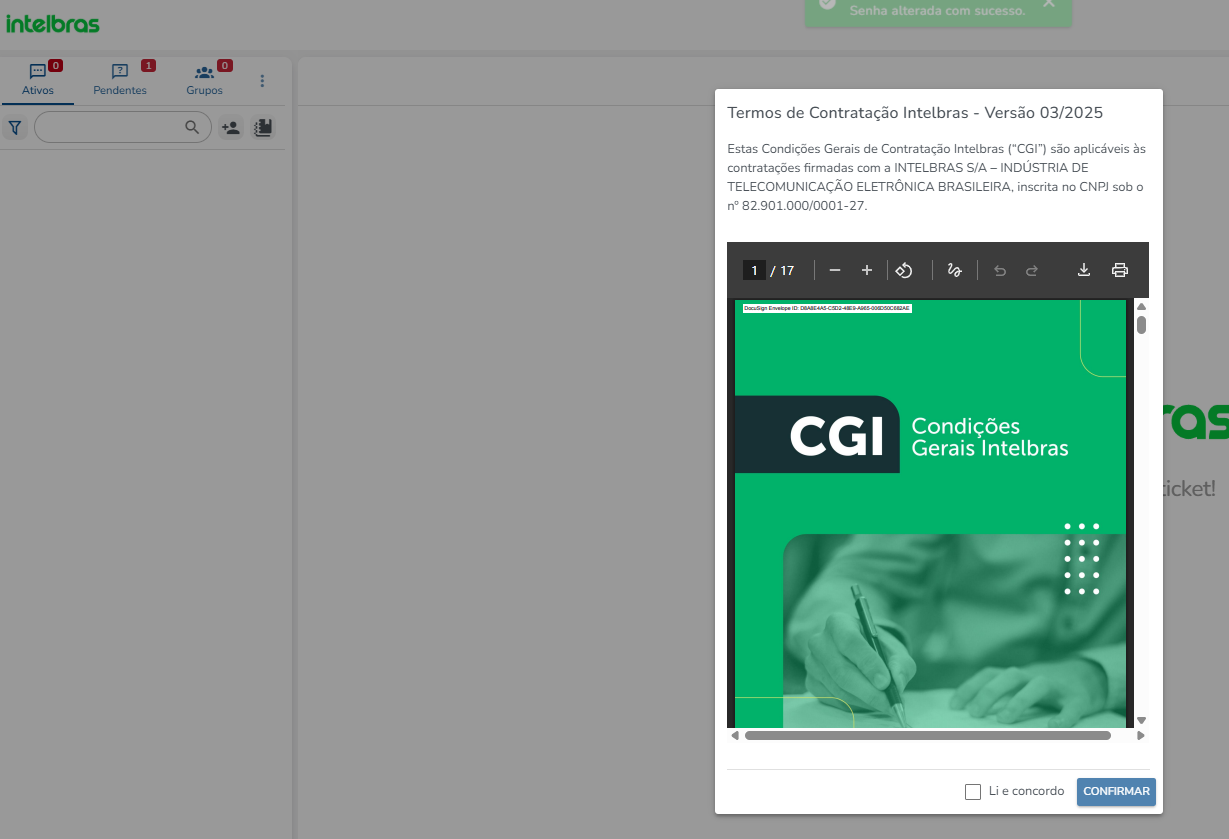Click the filter funnel icon
The width and height of the screenshot is (1229, 839).
[x=15, y=128]
